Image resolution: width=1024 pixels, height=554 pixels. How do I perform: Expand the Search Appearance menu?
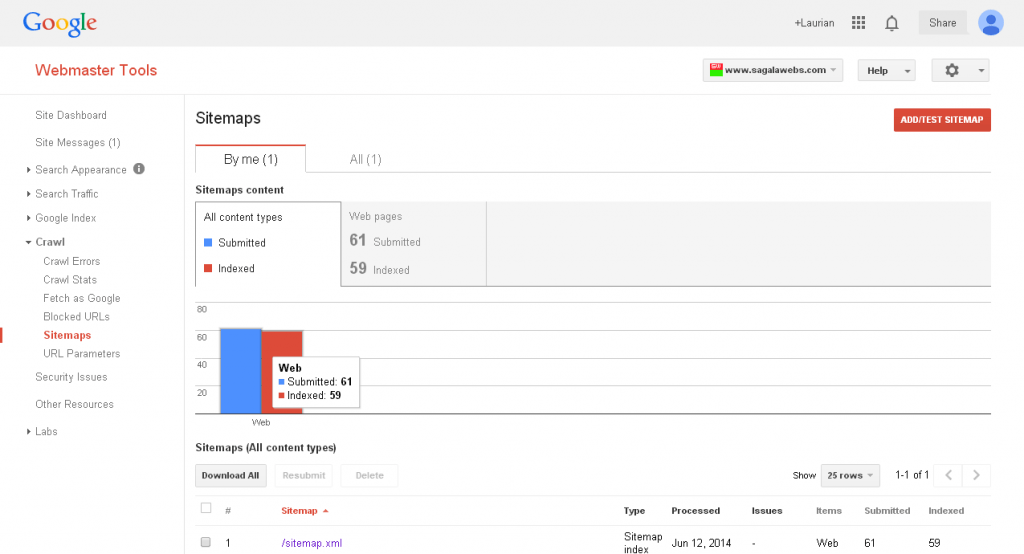click(x=29, y=170)
